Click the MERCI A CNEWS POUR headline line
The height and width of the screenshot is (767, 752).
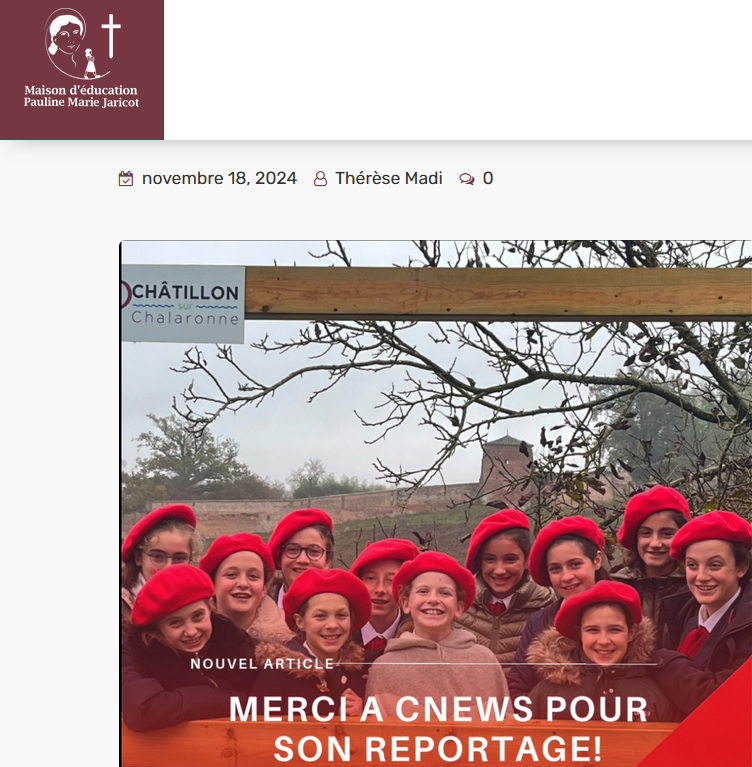point(438,708)
